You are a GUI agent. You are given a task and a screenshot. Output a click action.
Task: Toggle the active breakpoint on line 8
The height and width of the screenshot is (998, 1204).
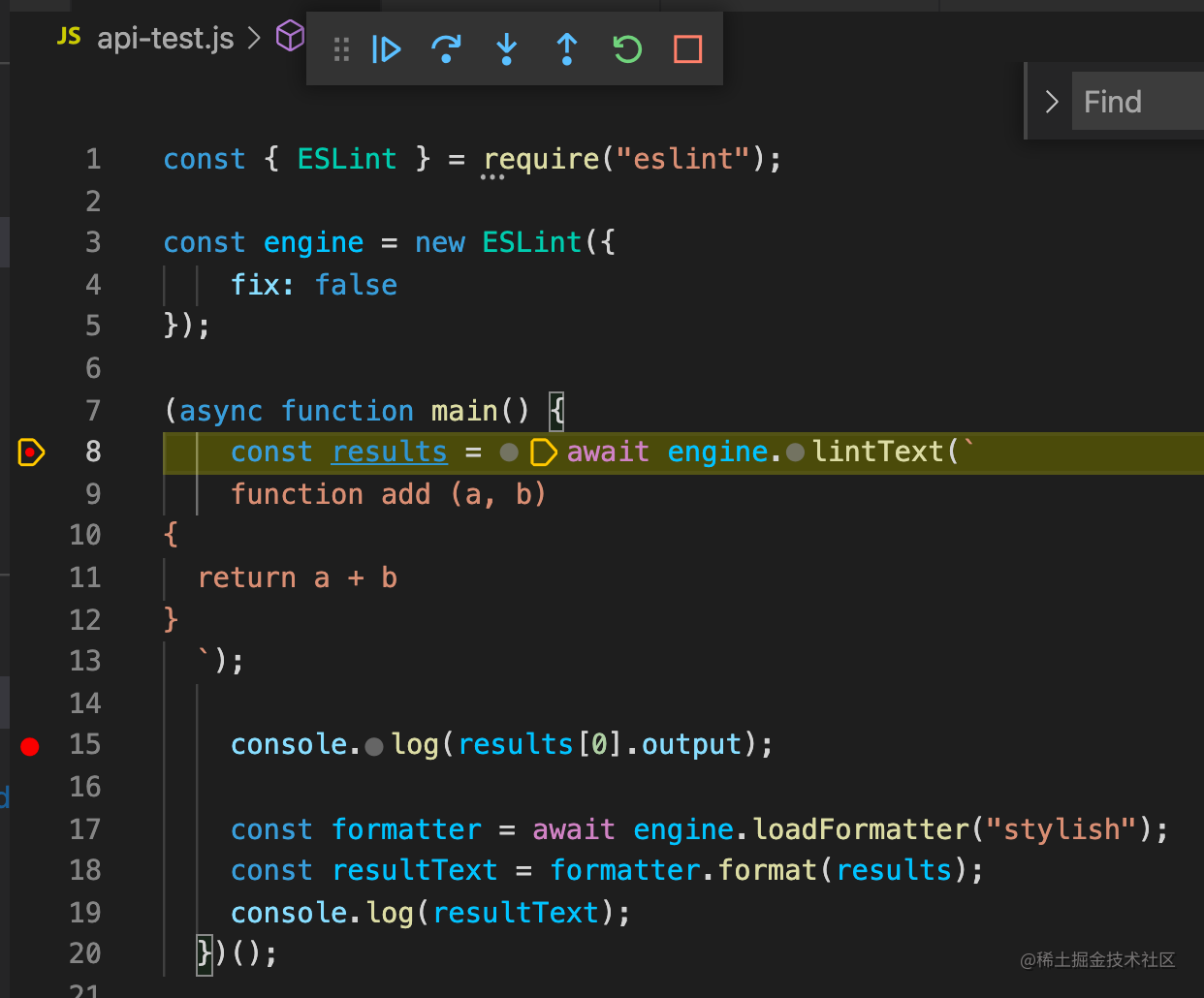31,452
